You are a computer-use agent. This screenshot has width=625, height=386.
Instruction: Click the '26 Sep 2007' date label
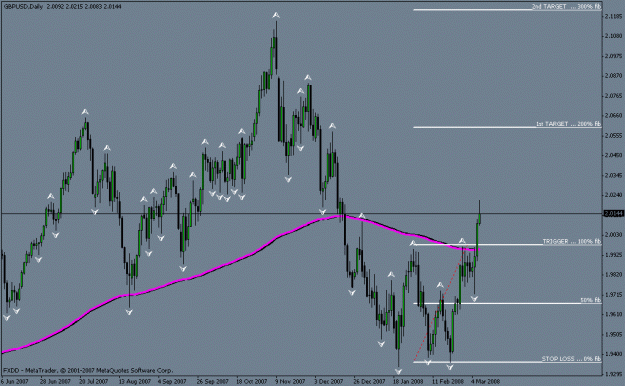coord(212,381)
